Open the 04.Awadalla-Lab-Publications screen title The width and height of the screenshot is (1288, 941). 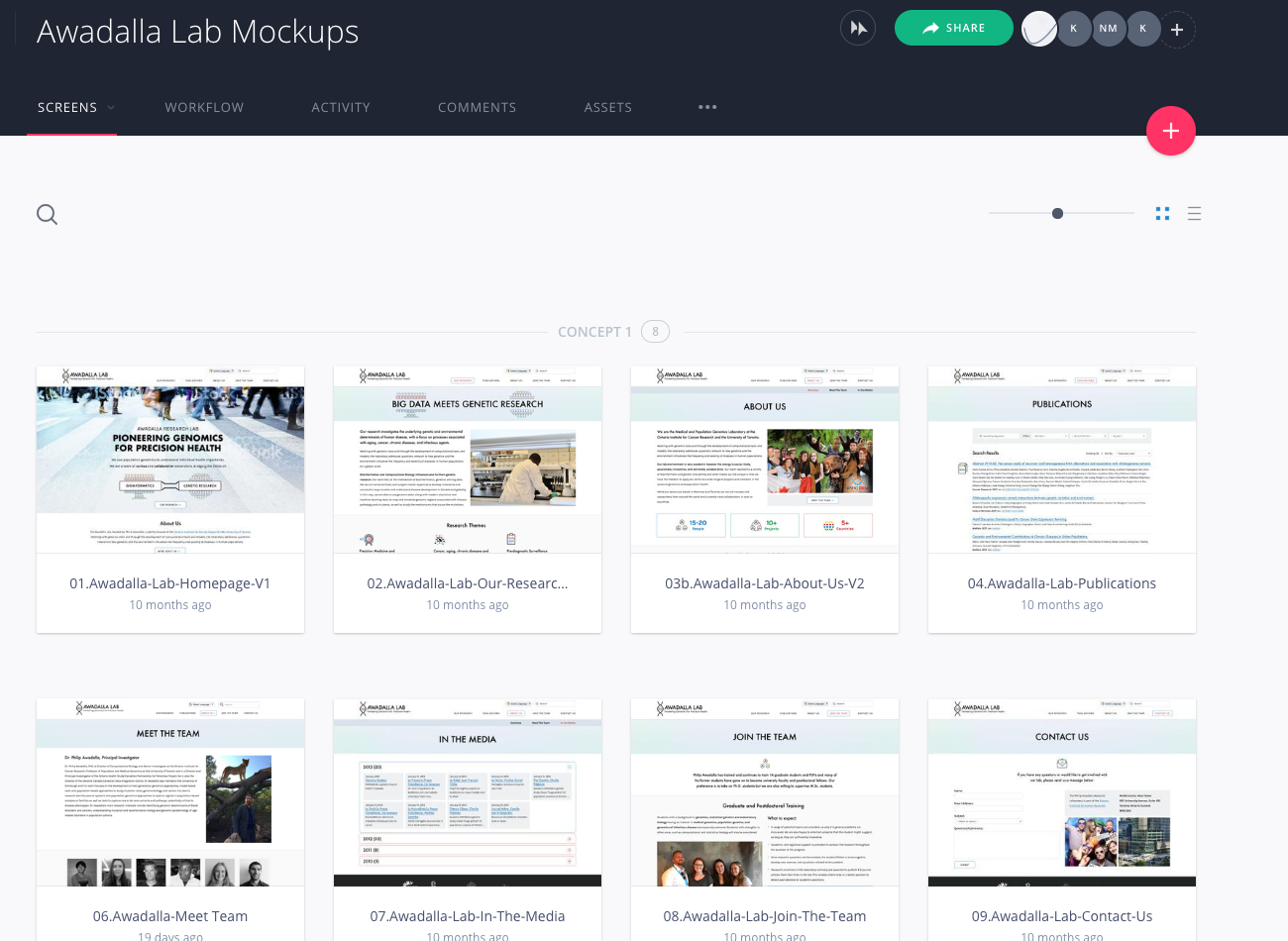pos(1061,583)
